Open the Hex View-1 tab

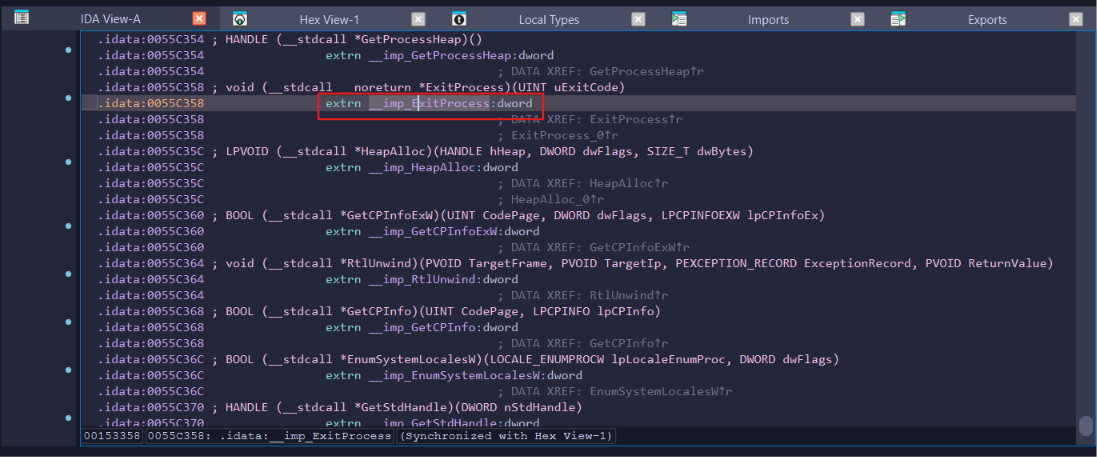(x=329, y=19)
